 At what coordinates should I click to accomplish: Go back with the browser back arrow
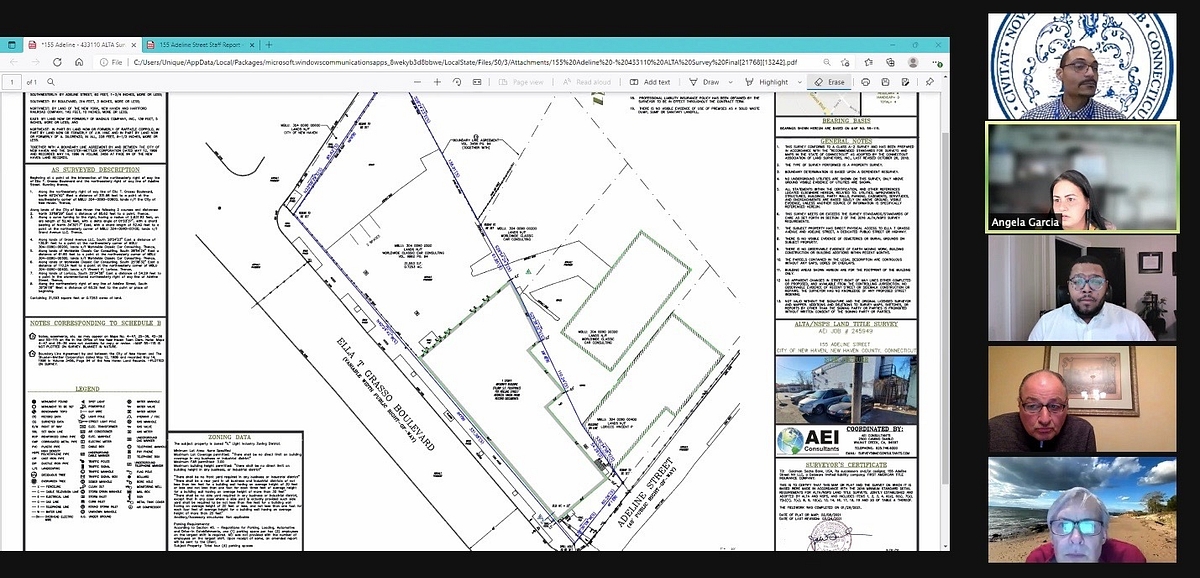coord(13,62)
